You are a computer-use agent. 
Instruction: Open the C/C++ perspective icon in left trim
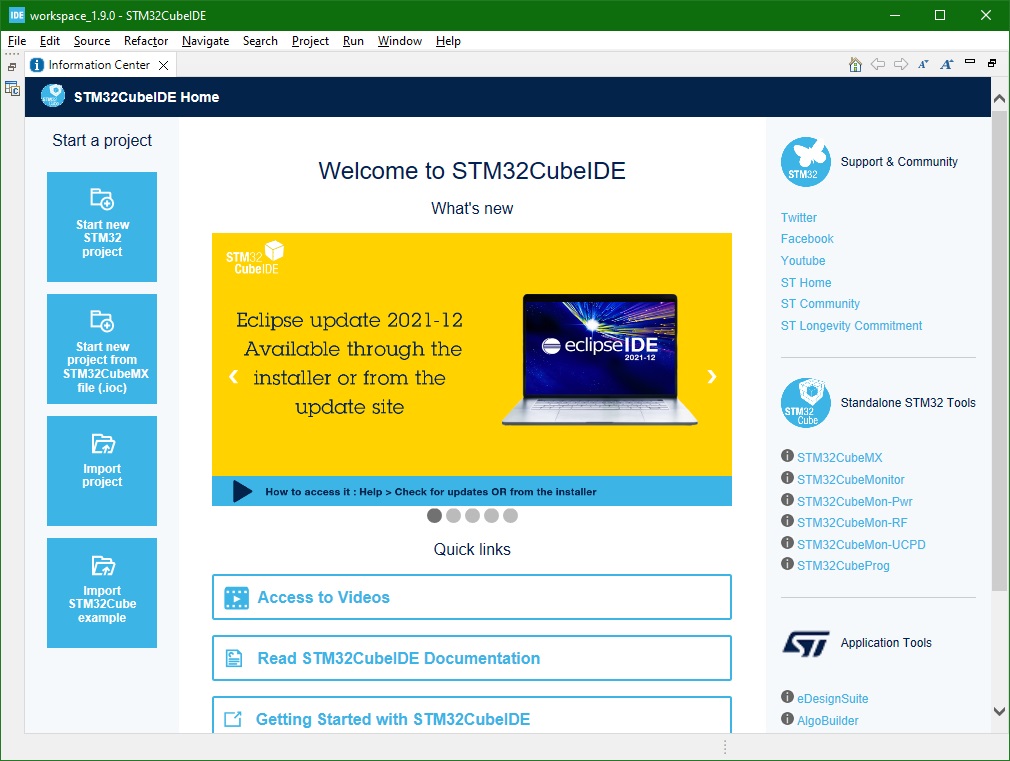(x=12, y=89)
